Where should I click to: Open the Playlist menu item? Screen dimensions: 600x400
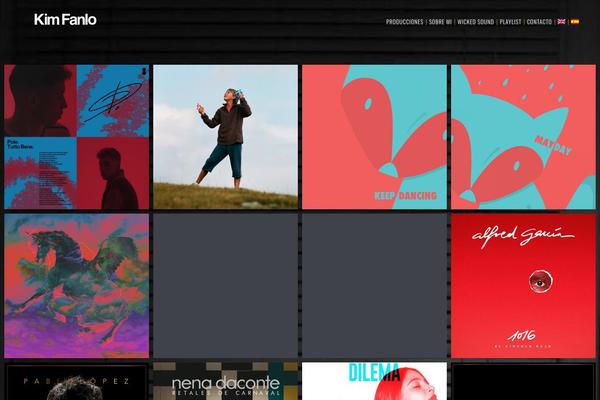[x=510, y=22]
